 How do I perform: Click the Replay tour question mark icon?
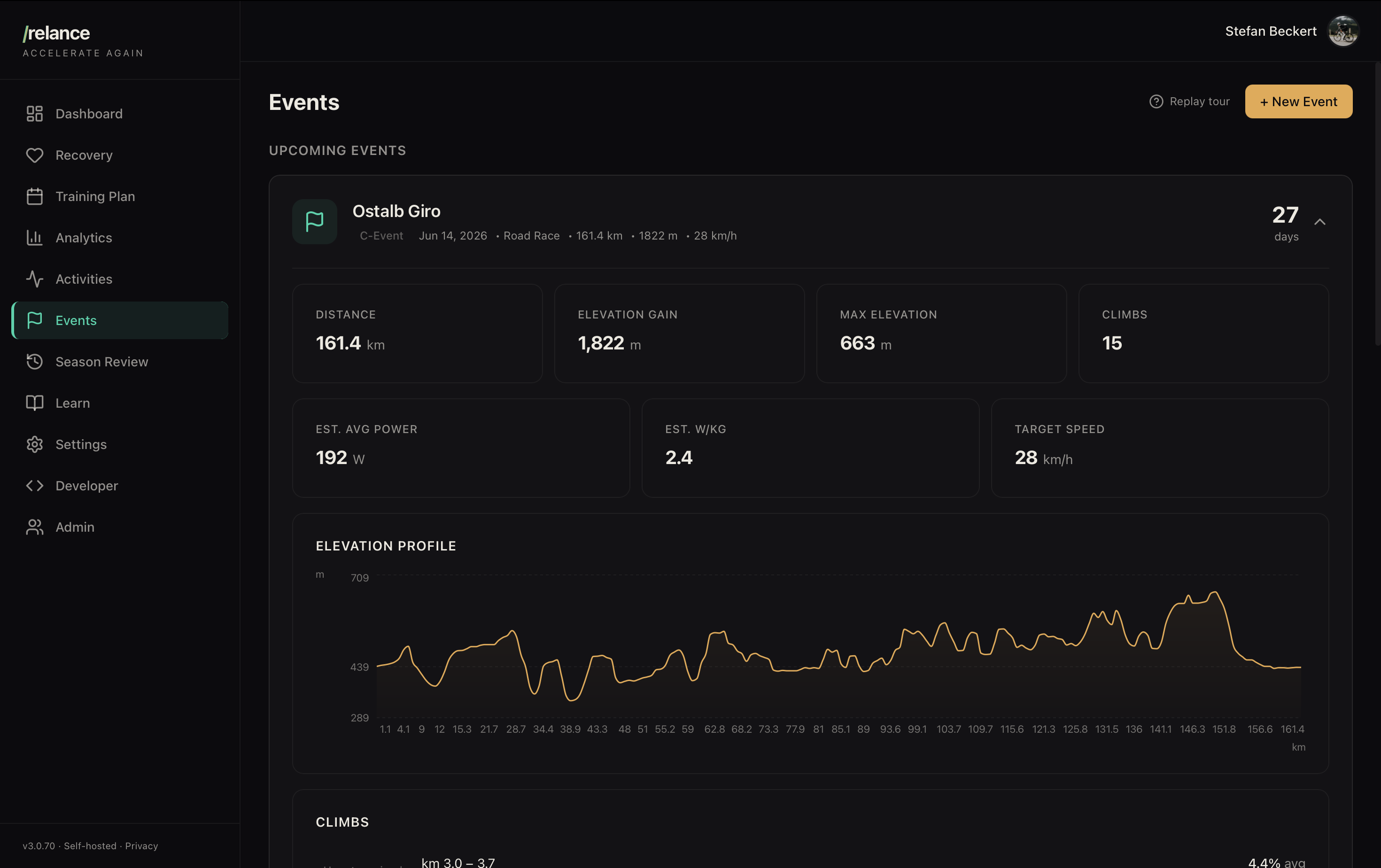point(1156,101)
